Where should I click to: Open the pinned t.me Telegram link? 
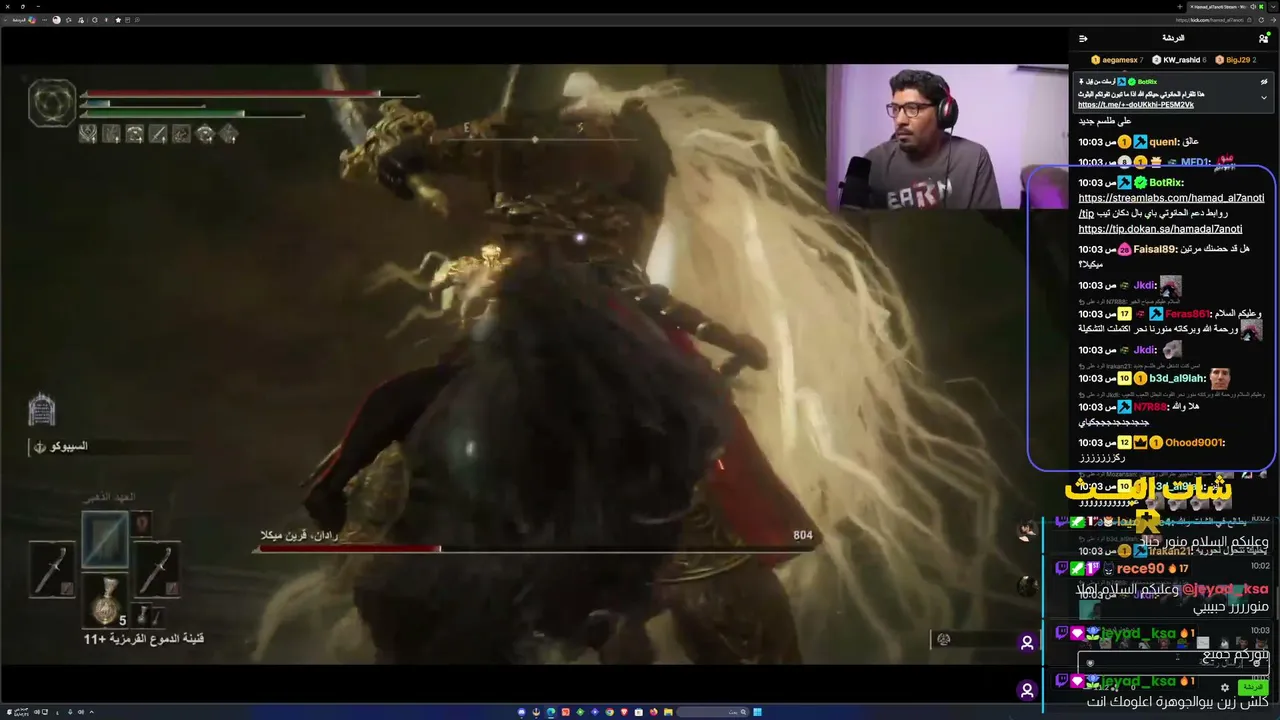pyautogui.click(x=1136, y=105)
